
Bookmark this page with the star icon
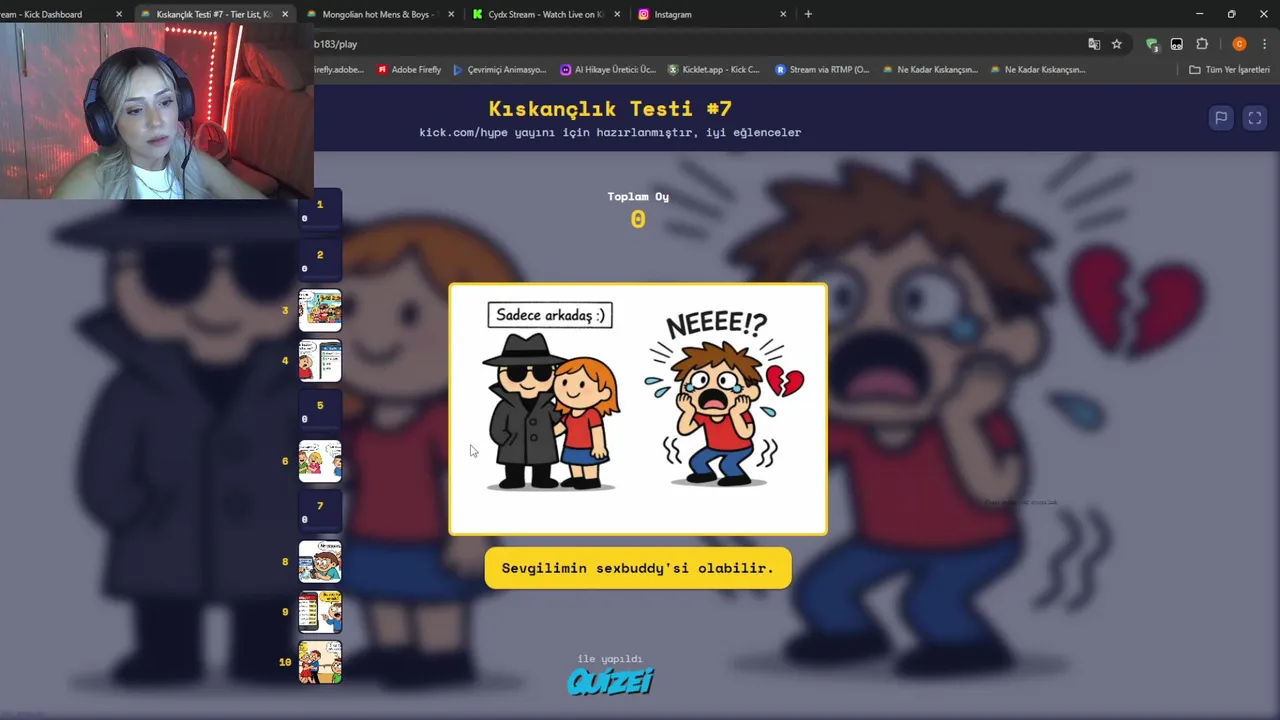pos(1117,44)
